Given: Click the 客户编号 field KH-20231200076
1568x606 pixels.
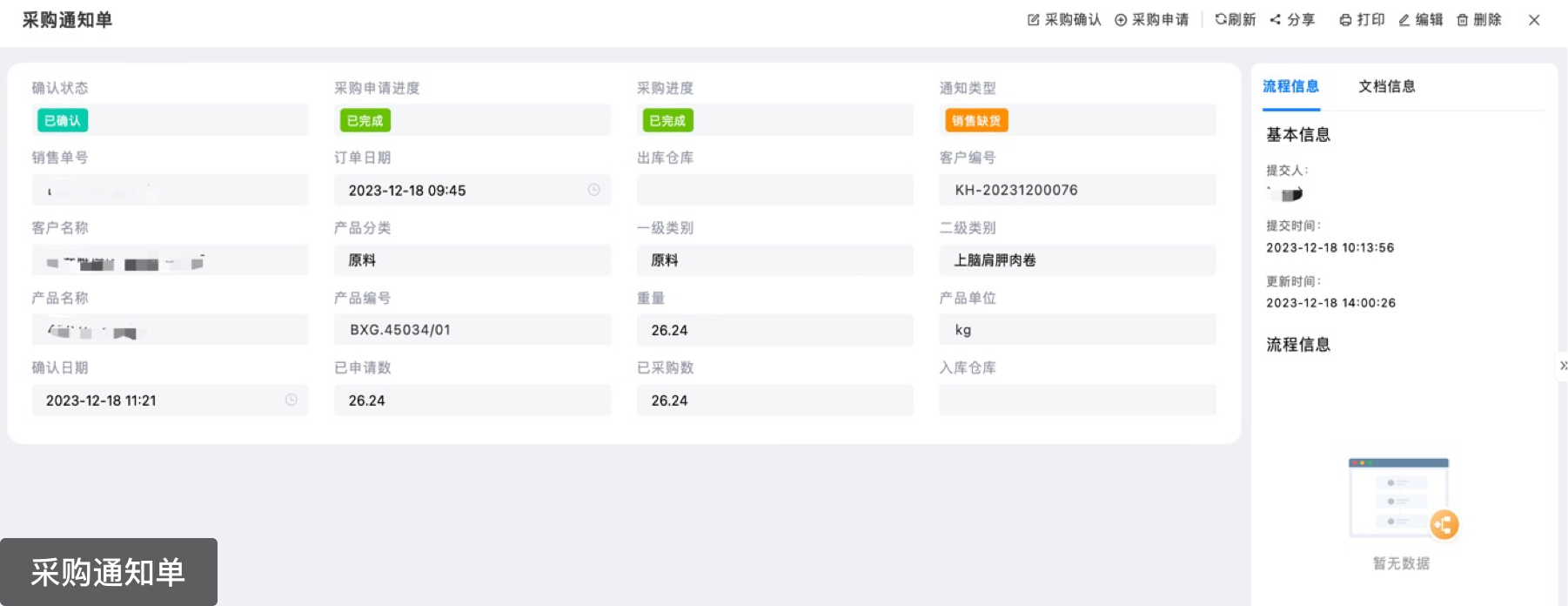Looking at the screenshot, I should tap(1077, 190).
